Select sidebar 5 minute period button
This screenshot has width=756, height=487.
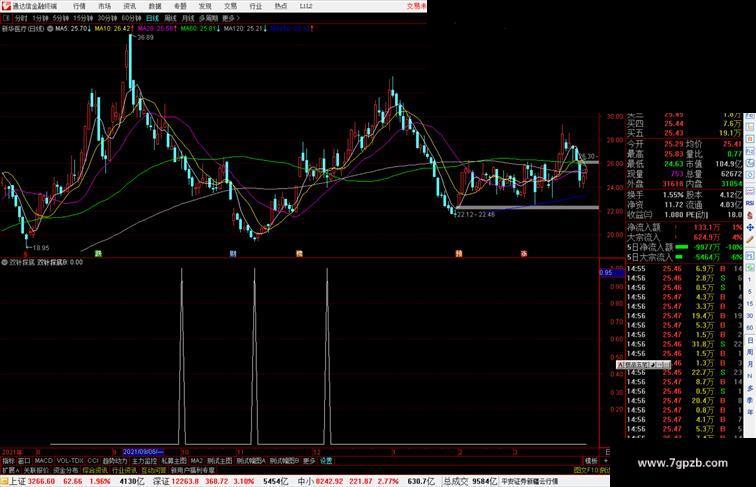point(750,292)
